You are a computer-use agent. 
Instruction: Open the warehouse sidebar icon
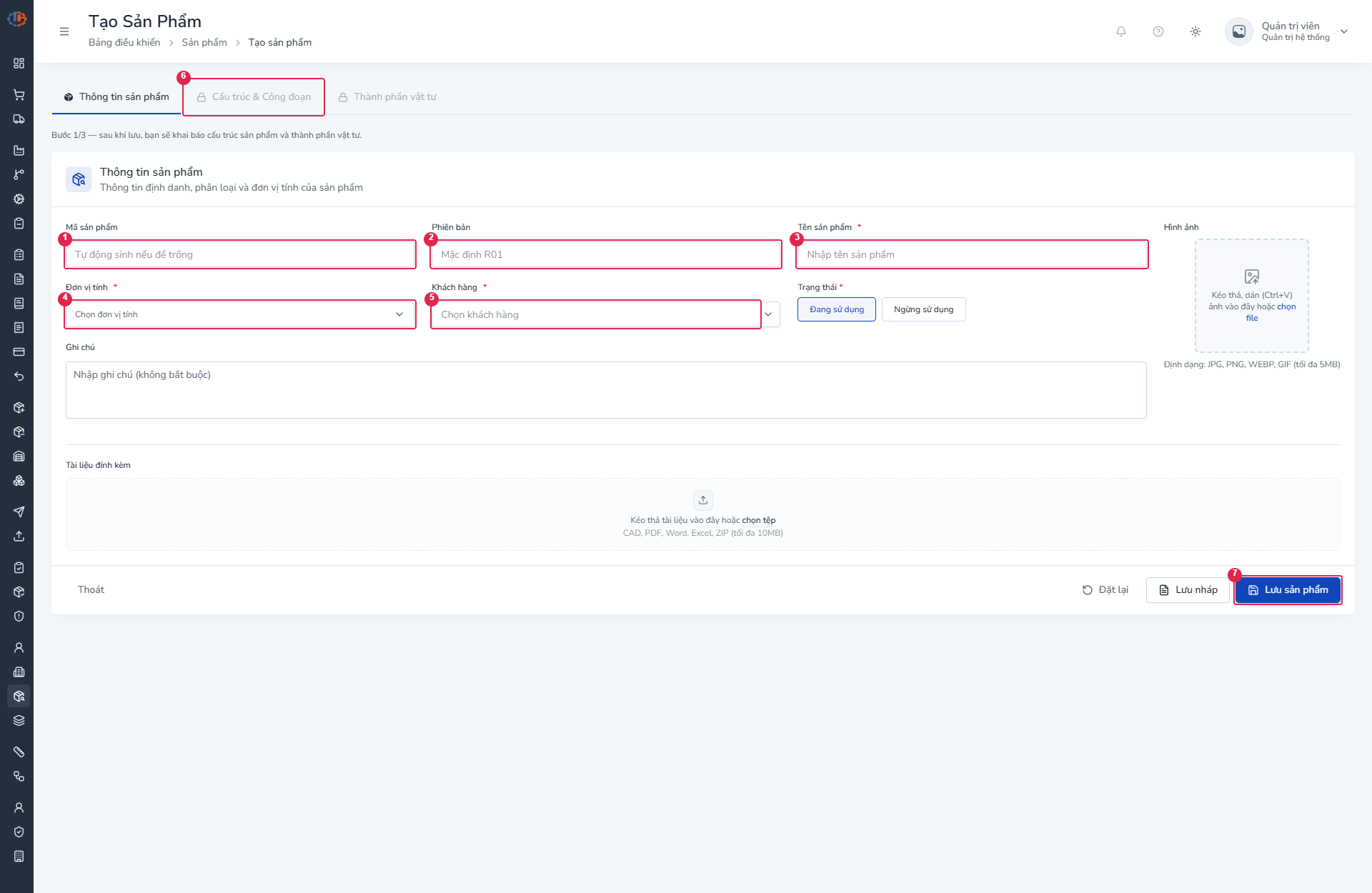(19, 457)
